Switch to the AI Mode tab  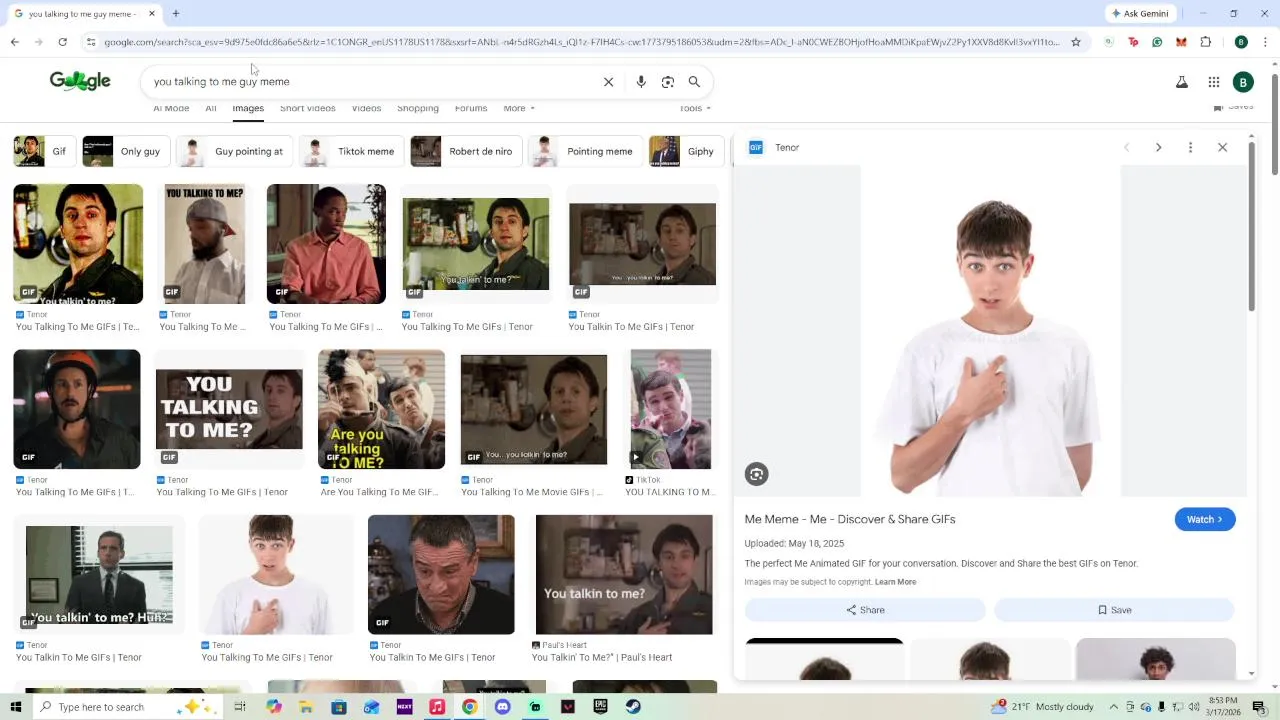tap(171, 108)
